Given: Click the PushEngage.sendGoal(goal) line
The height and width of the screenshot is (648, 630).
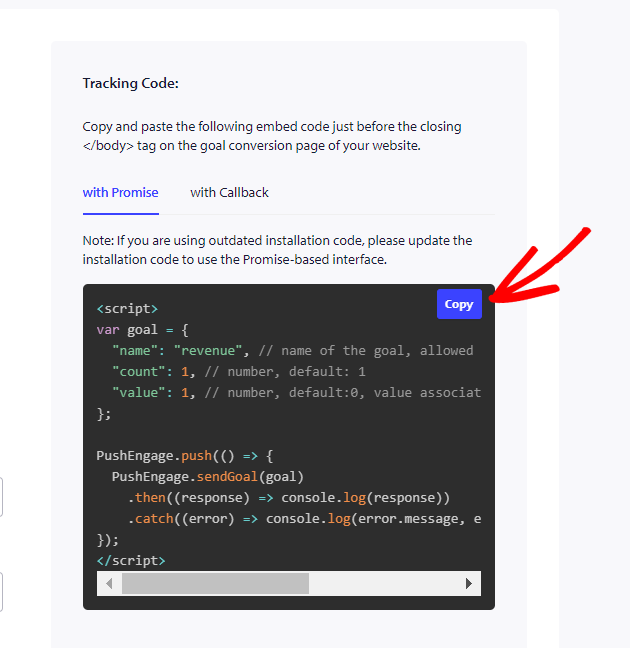Looking at the screenshot, I should click(x=208, y=477).
